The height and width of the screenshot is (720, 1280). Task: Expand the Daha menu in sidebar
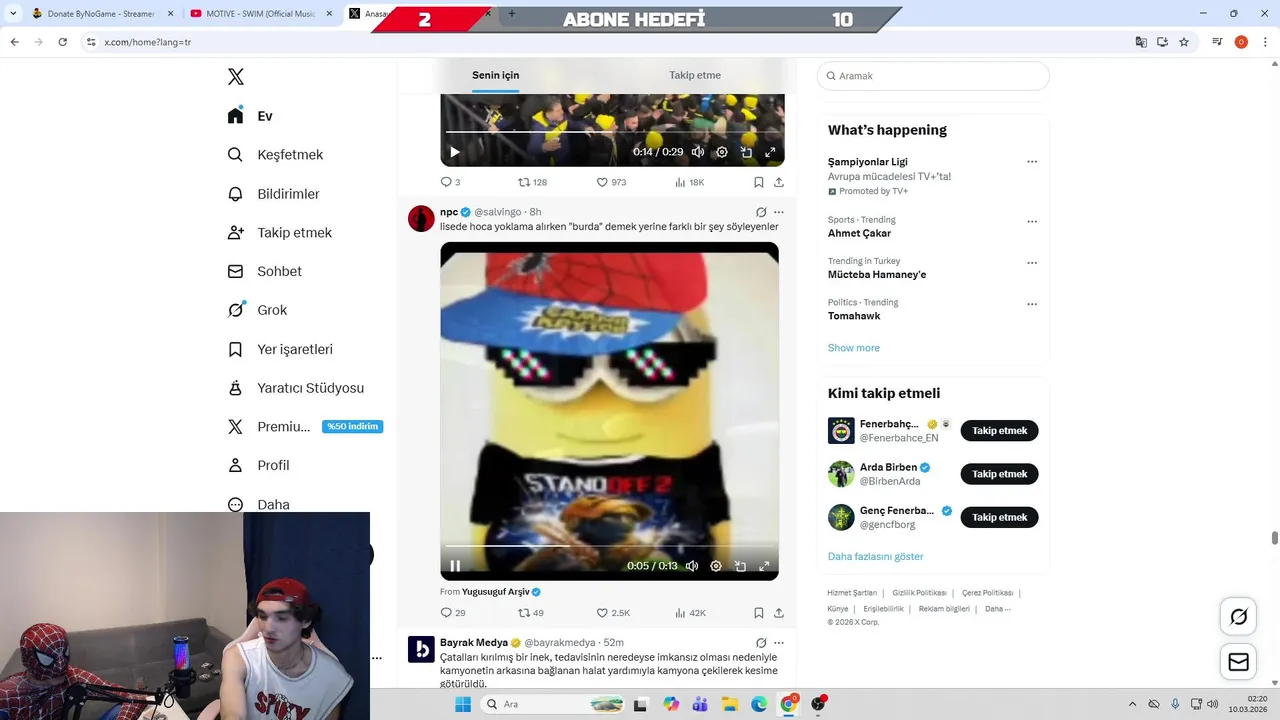258,504
